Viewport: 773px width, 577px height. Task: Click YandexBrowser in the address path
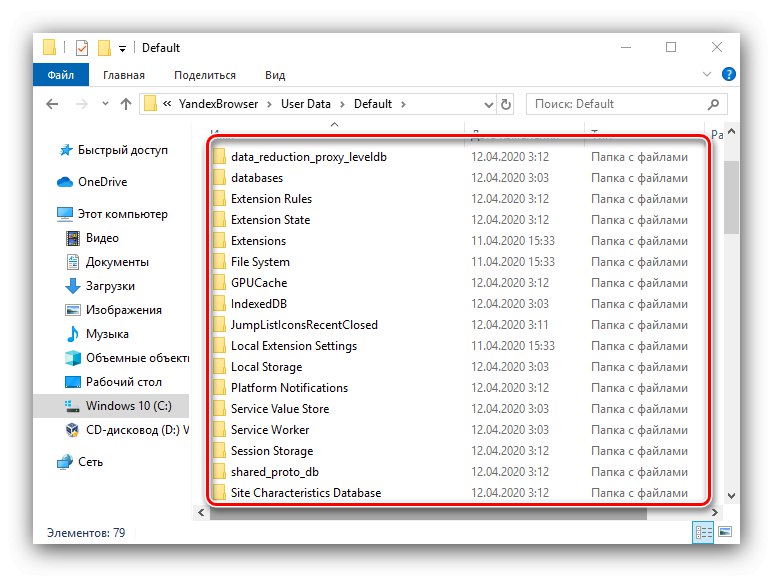[x=218, y=104]
